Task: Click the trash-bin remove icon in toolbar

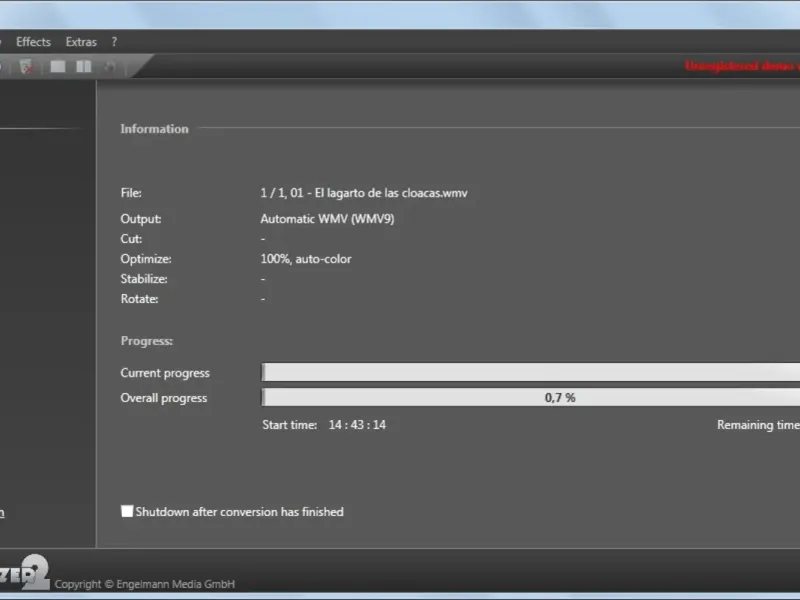Action: coord(26,66)
